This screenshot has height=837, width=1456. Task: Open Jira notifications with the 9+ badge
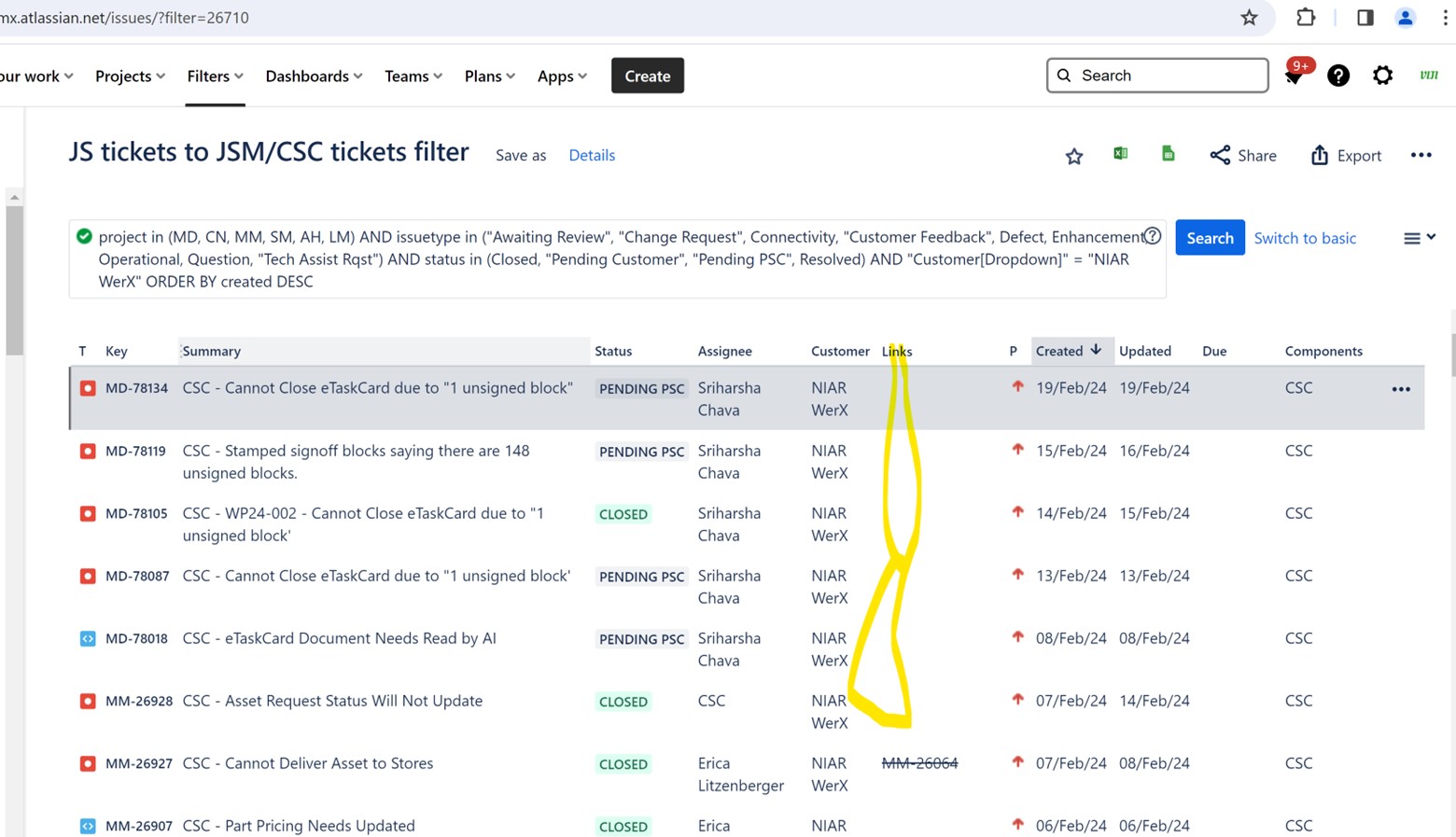[1295, 74]
